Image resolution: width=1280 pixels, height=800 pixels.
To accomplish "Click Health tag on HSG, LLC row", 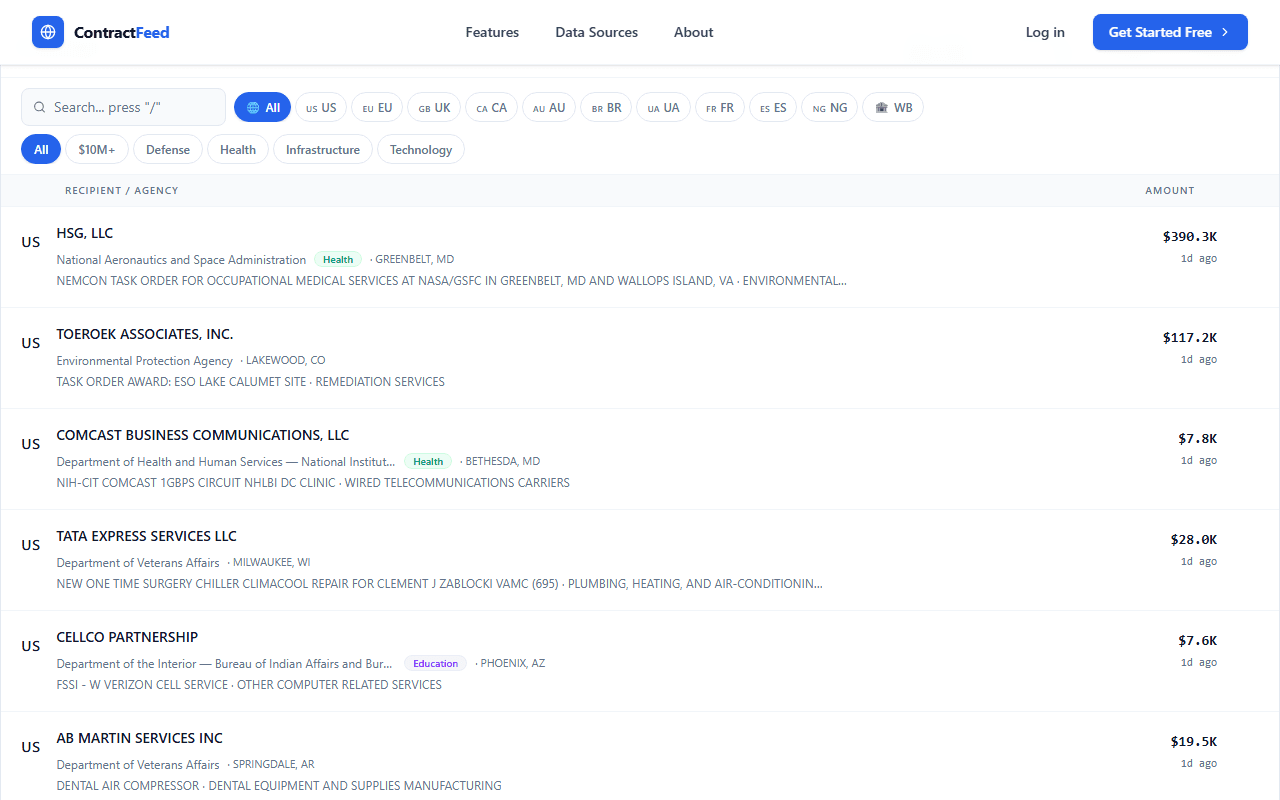I will click(x=338, y=259).
